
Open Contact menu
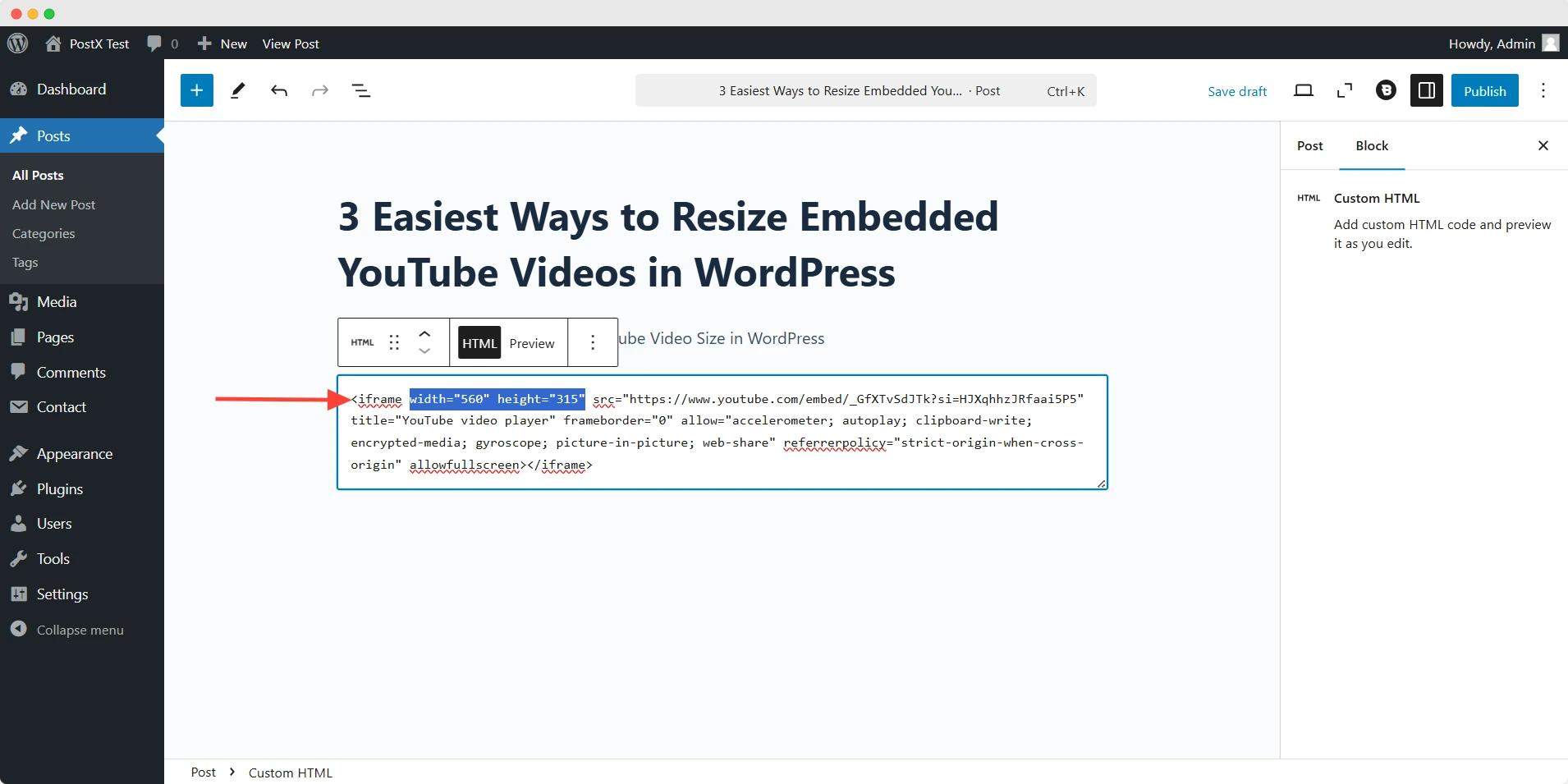point(82,406)
